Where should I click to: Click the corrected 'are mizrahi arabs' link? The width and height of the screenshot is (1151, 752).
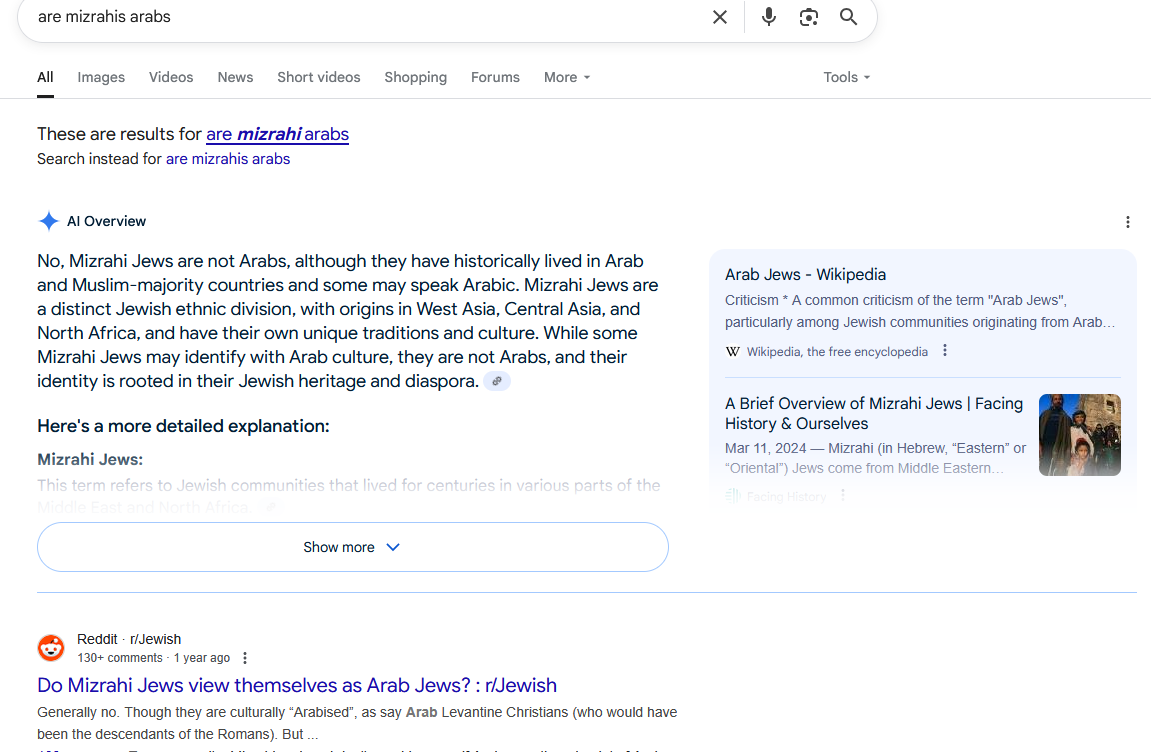point(277,134)
